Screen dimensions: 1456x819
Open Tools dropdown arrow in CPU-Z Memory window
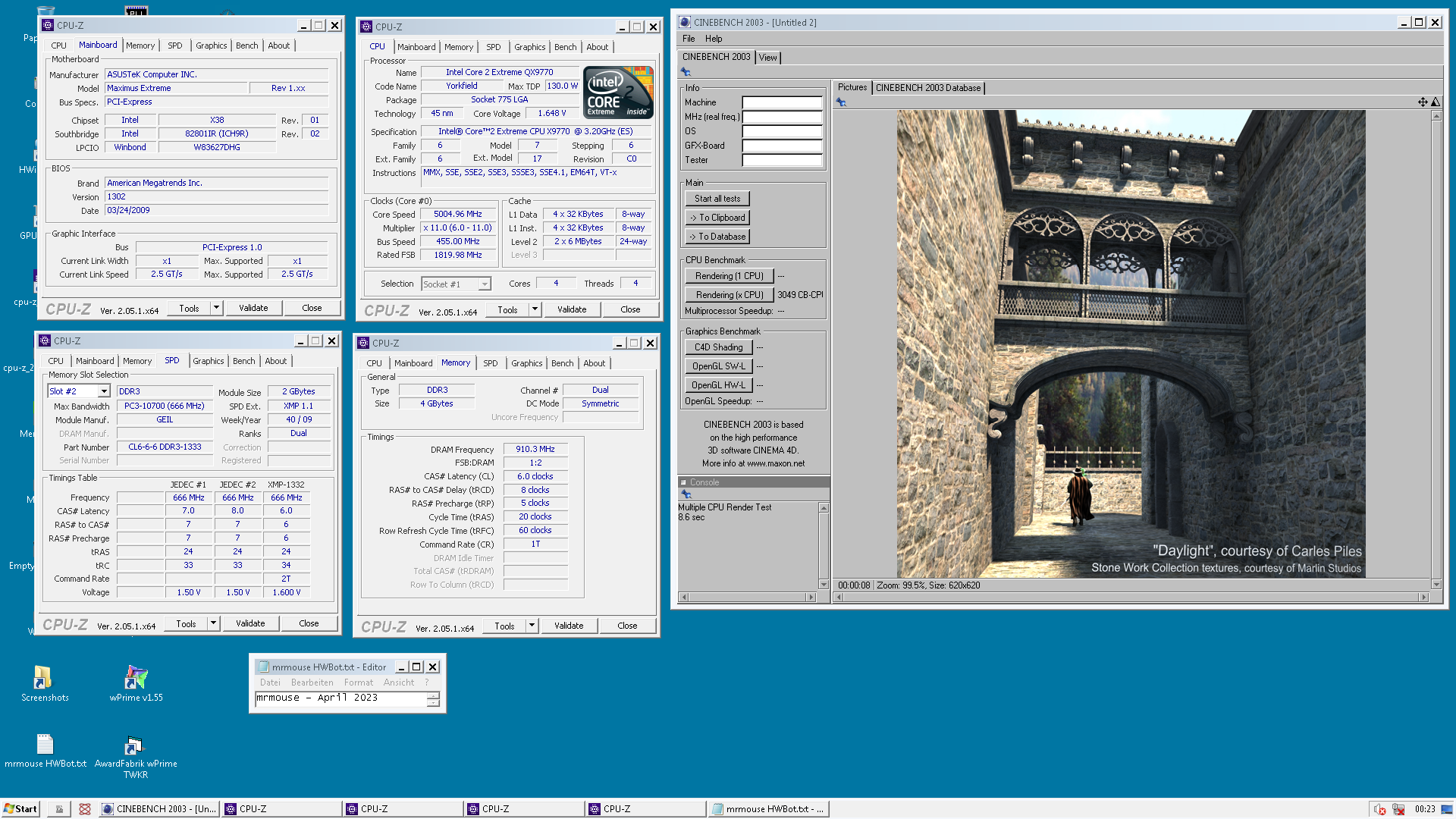click(532, 626)
